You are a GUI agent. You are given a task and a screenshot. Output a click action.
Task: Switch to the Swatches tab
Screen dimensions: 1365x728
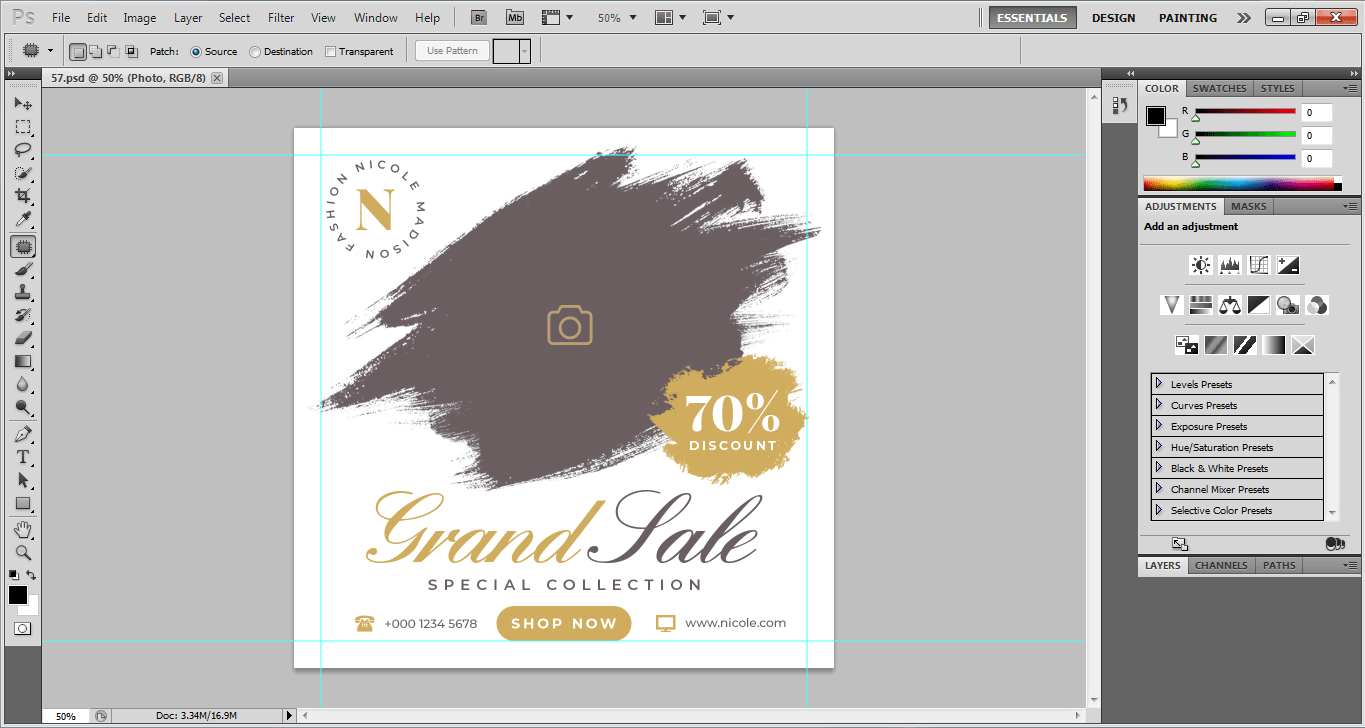pyautogui.click(x=1219, y=89)
